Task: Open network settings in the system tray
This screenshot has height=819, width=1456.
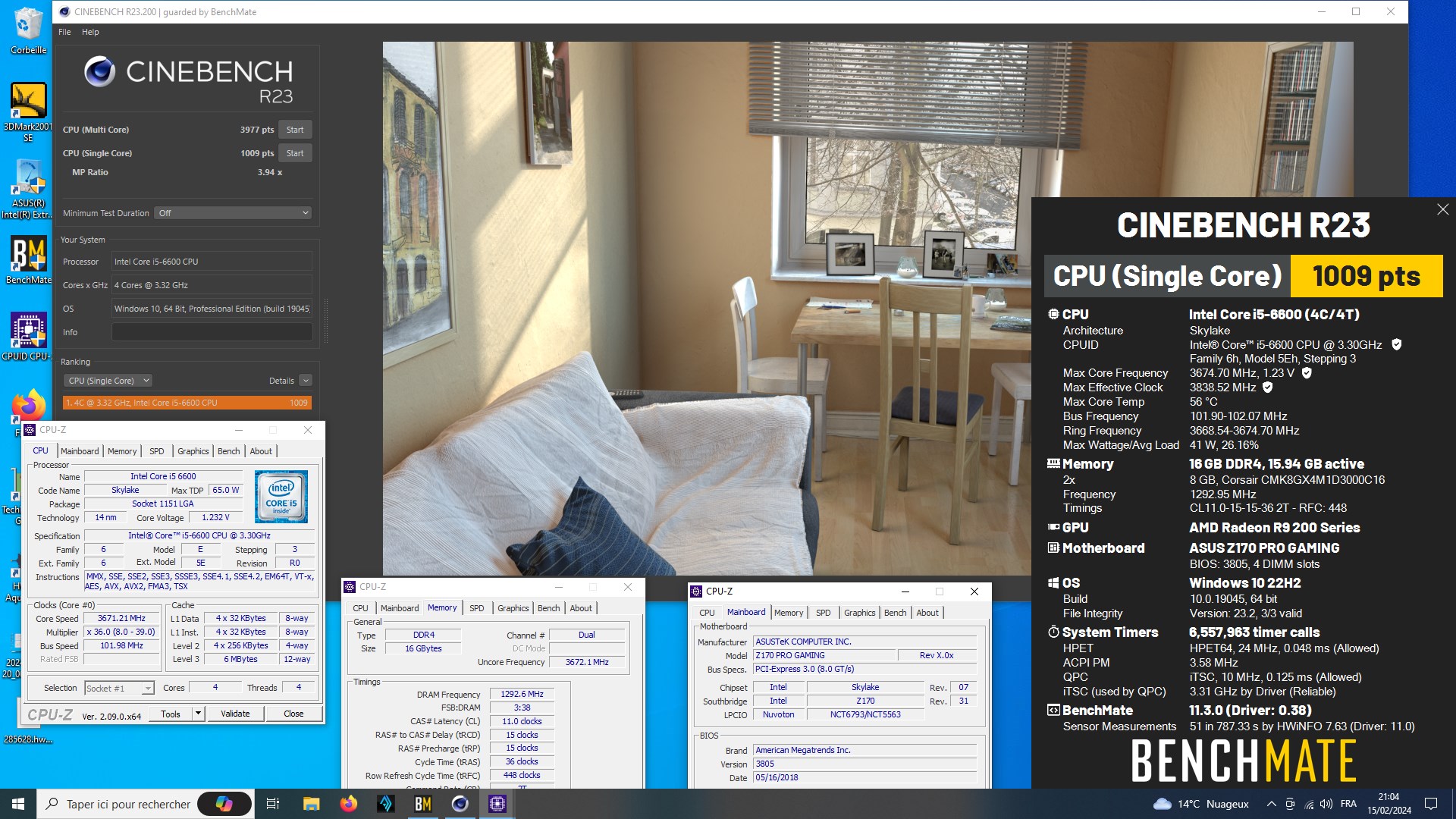Action: click(1308, 804)
